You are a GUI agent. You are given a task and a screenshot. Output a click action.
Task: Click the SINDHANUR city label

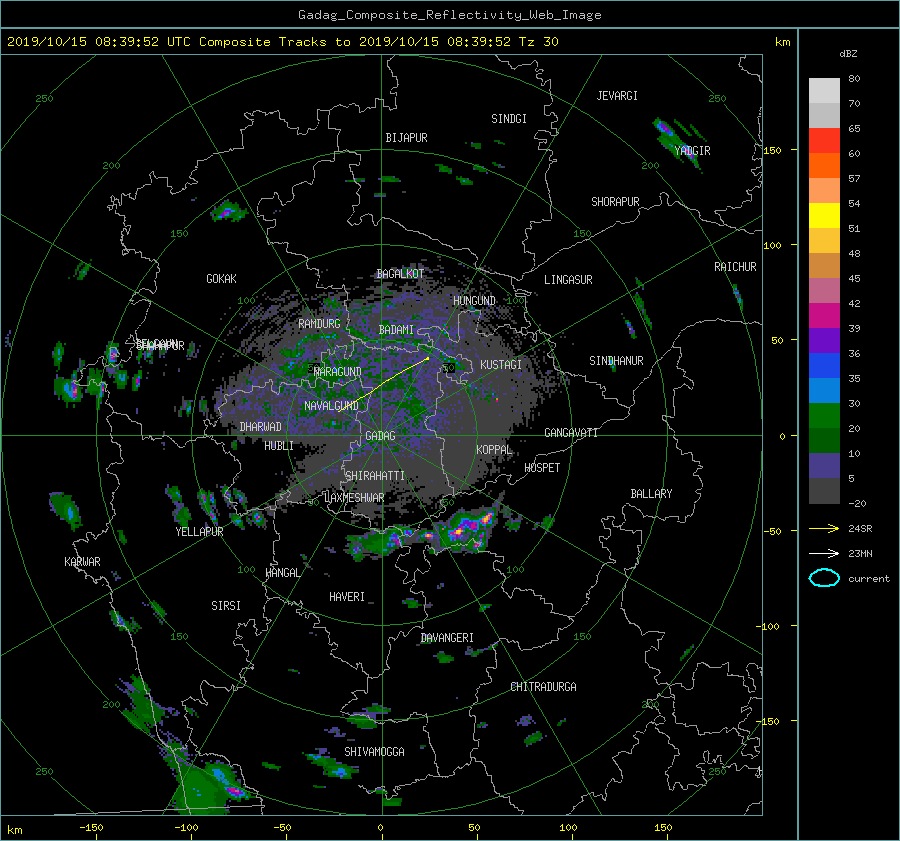(616, 361)
